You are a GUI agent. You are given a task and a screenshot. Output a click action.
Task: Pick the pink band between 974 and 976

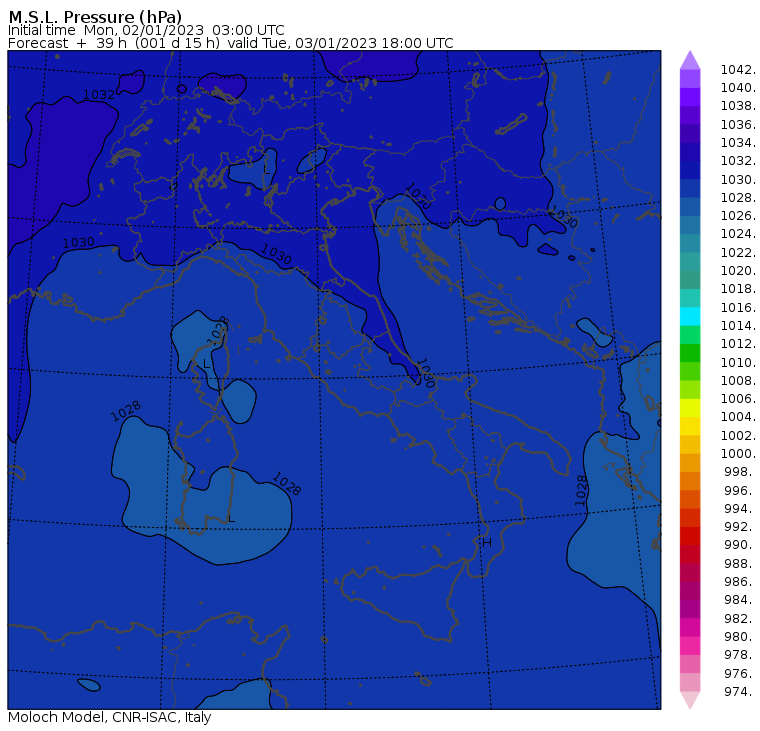(690, 682)
